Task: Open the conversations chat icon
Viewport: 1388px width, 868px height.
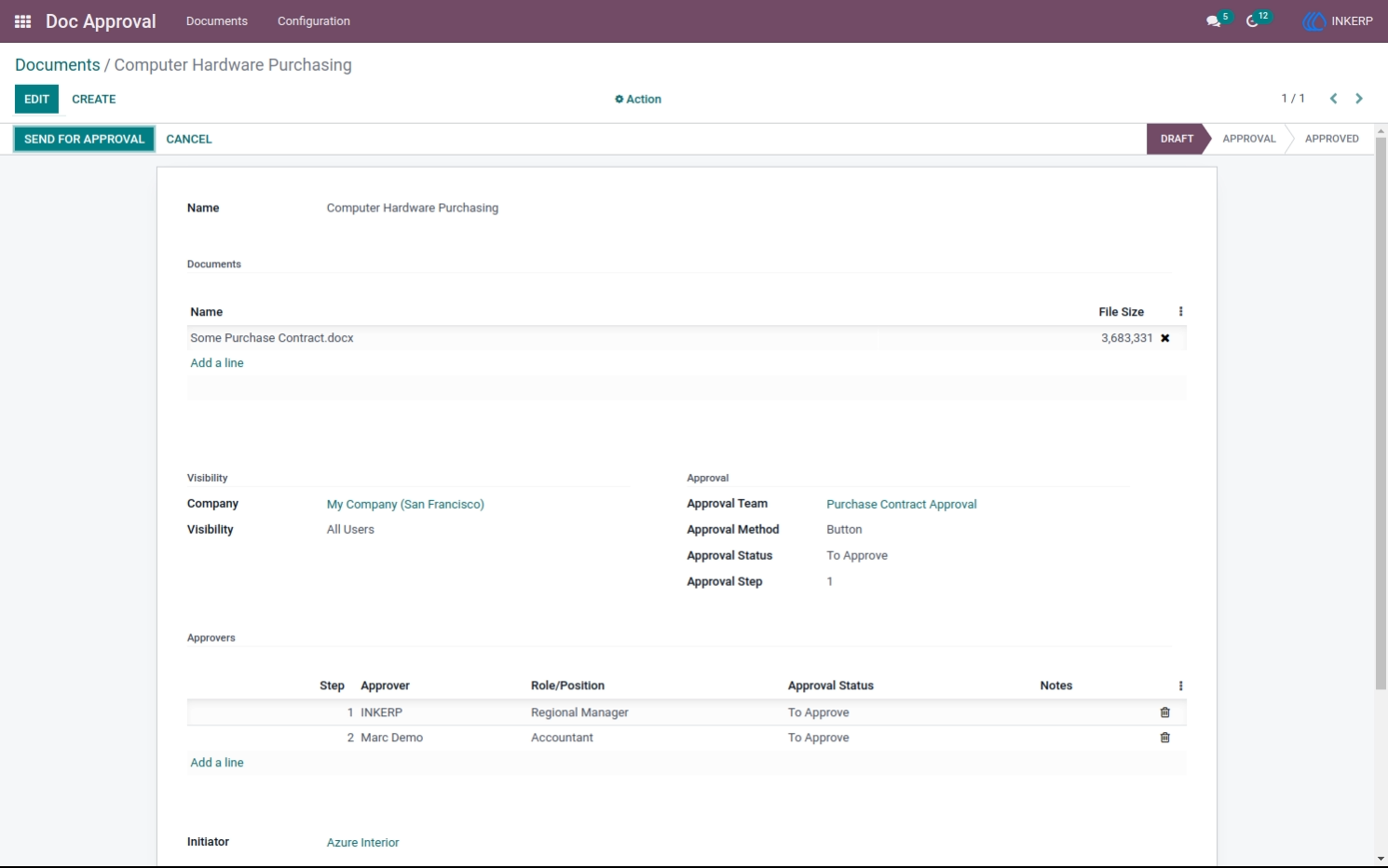Action: pos(1214,20)
